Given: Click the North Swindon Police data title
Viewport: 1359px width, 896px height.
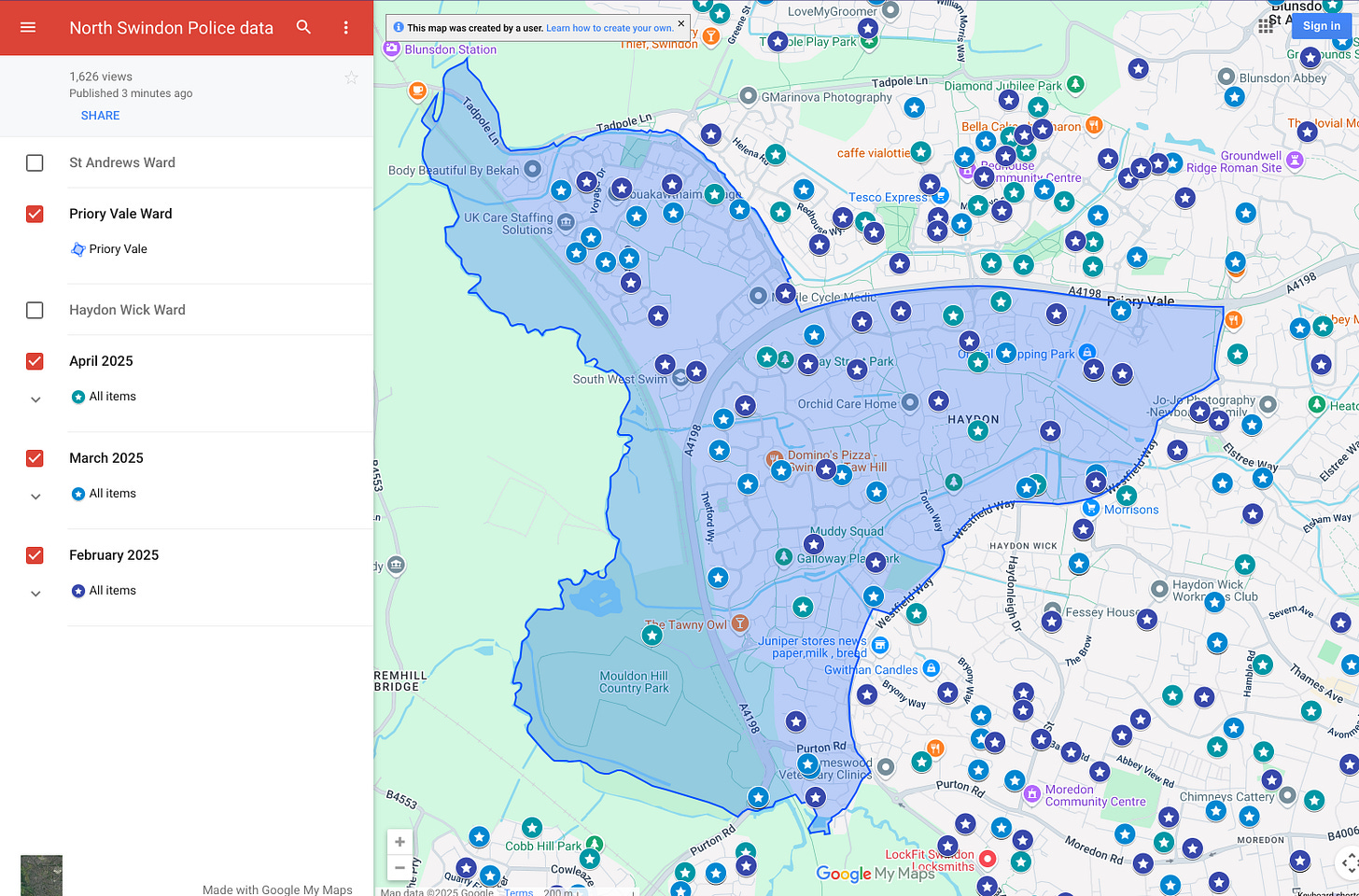Looking at the screenshot, I should coord(171,28).
